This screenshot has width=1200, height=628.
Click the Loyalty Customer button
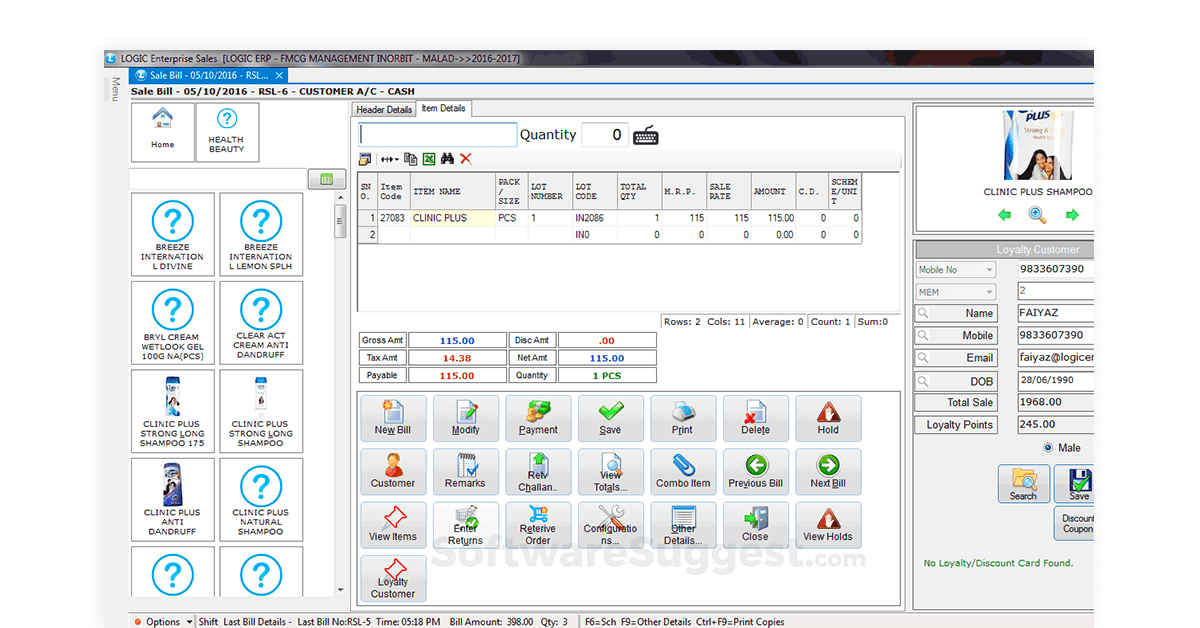(x=392, y=579)
